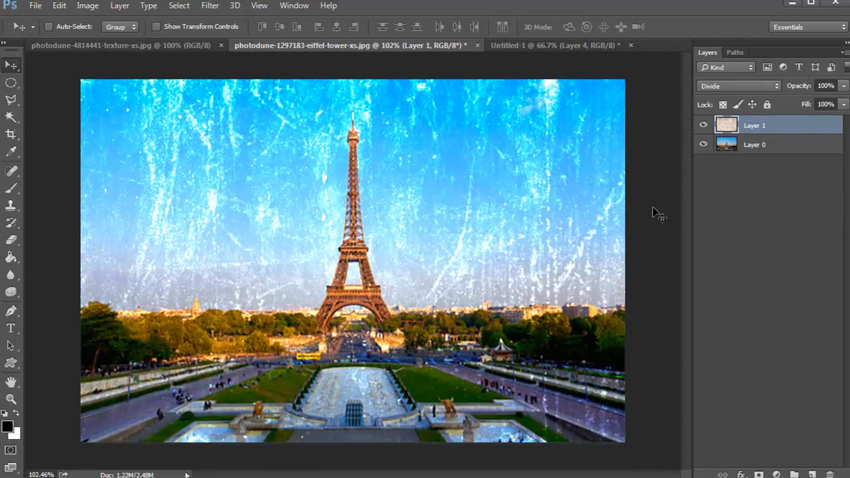The image size is (850, 478).
Task: Click the foreground color swatch
Action: point(7,427)
